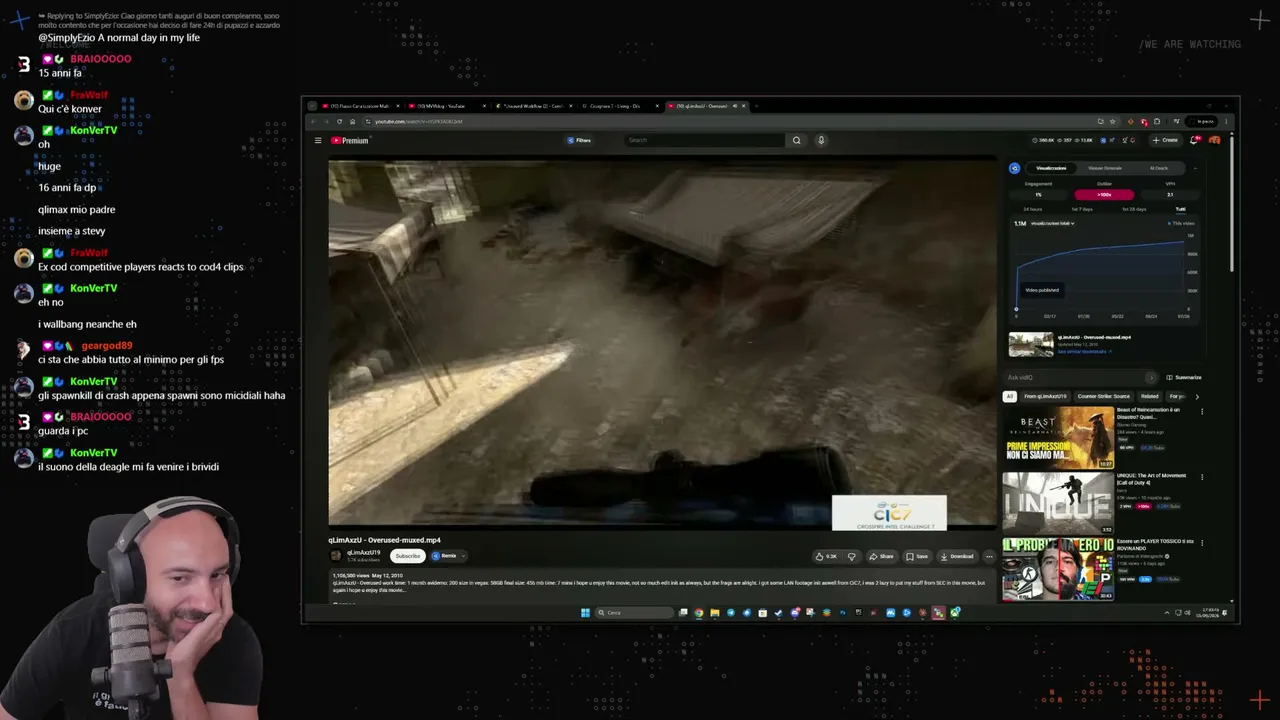Filter by Counter-Strike: Source chip

tap(1103, 396)
